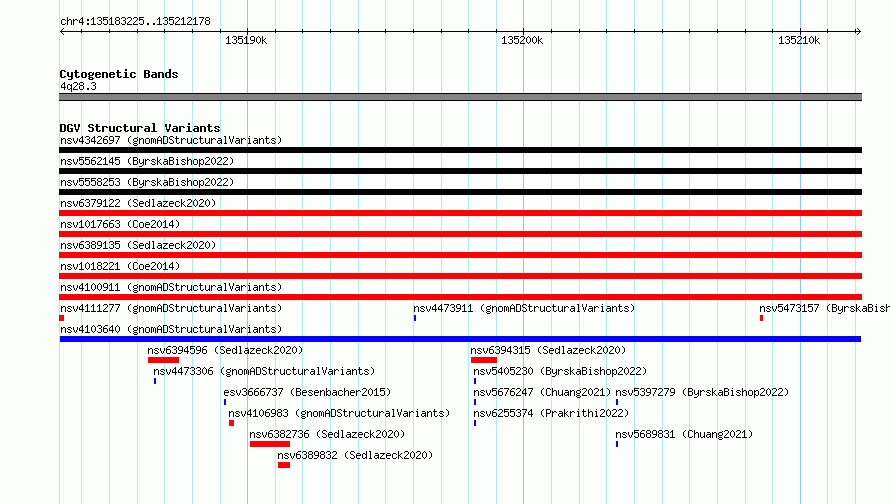
Task: Click nsv4103640 gnomAD variant label
Action: tap(171, 329)
